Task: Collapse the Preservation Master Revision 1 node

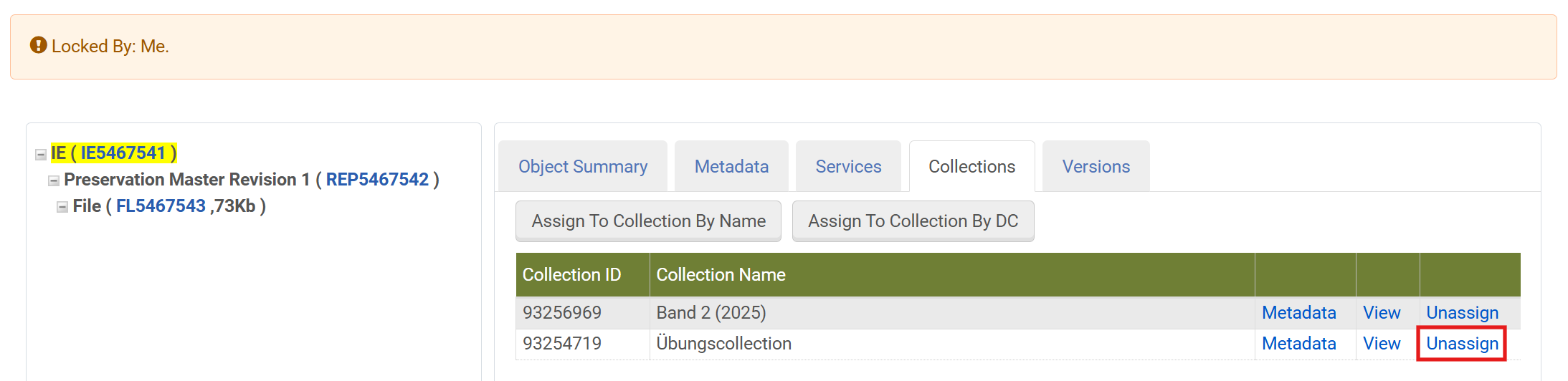Action: pyautogui.click(x=53, y=180)
